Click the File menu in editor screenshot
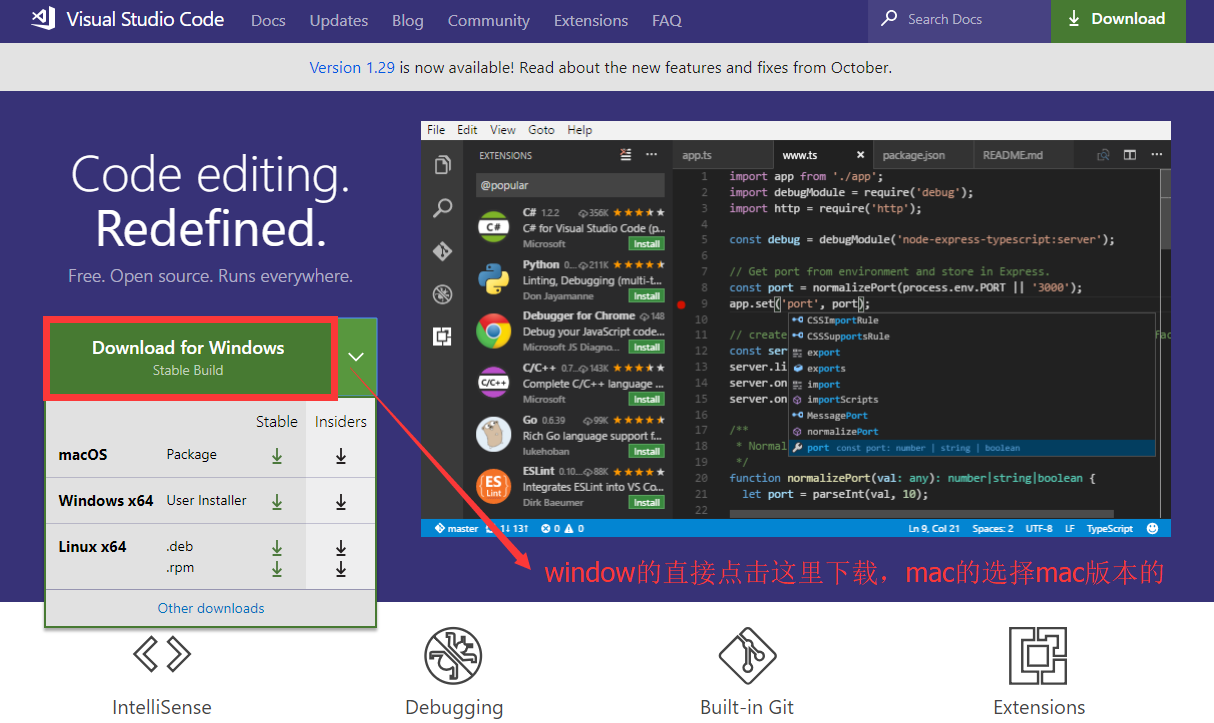 pyautogui.click(x=436, y=130)
